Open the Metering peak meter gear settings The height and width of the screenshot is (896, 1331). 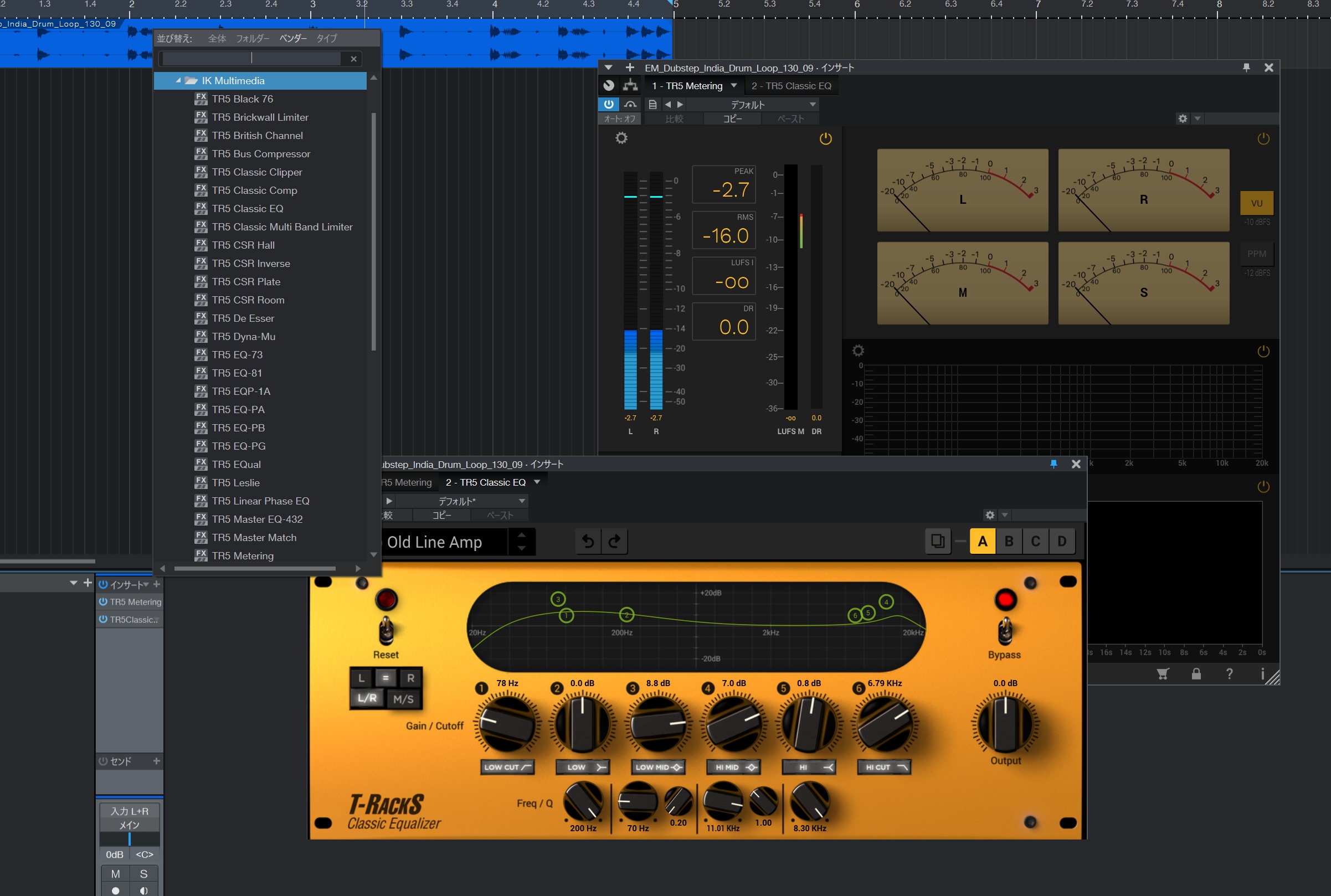pyautogui.click(x=621, y=138)
